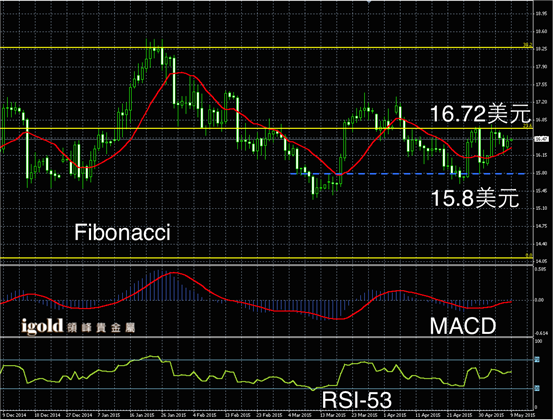Click the 14.75 price axis label

[541, 226]
